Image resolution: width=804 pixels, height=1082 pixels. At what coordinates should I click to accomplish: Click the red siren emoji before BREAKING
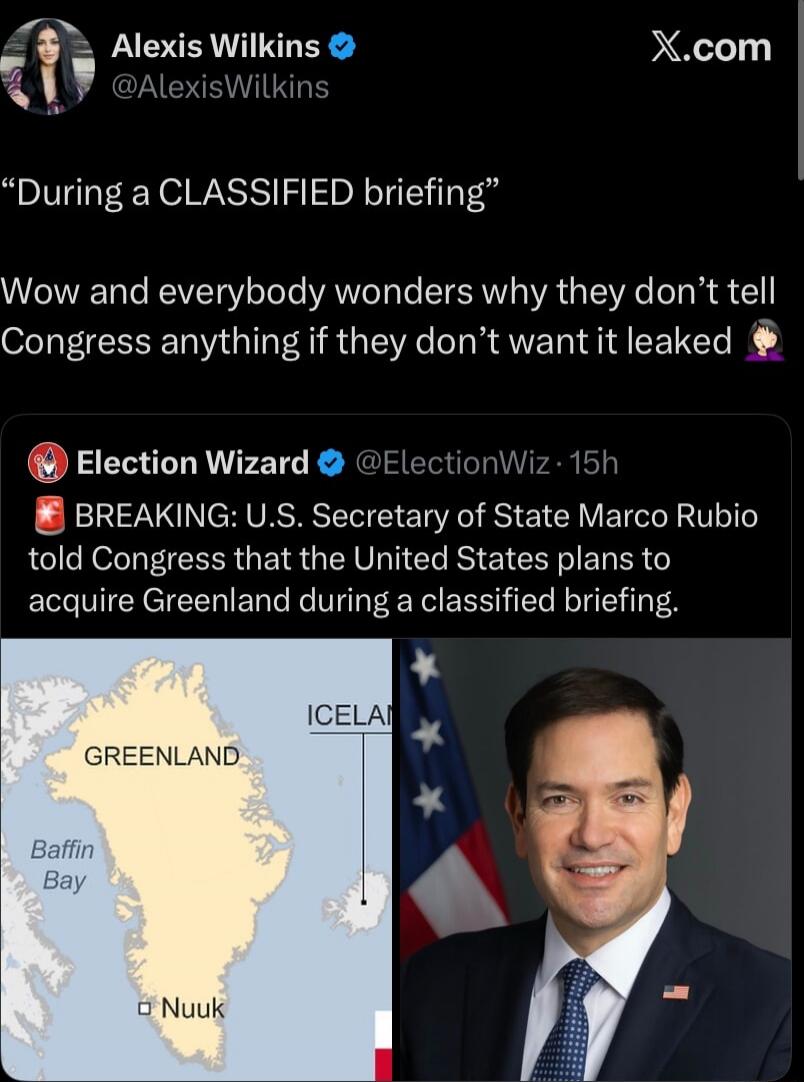(48, 516)
